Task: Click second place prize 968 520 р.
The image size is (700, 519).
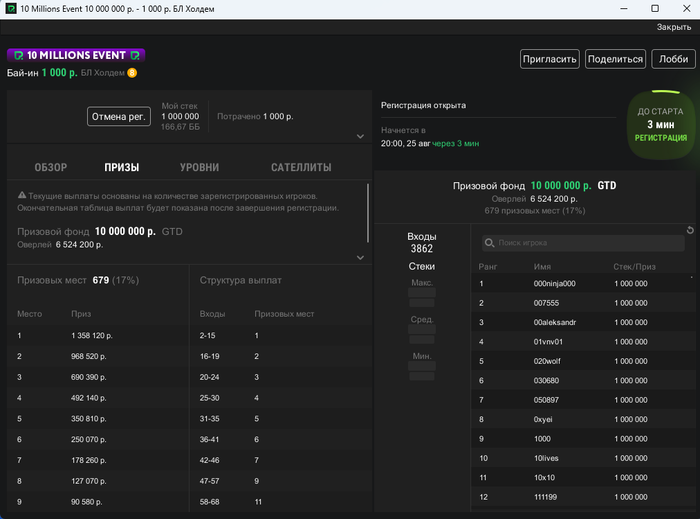Action: click(88, 356)
